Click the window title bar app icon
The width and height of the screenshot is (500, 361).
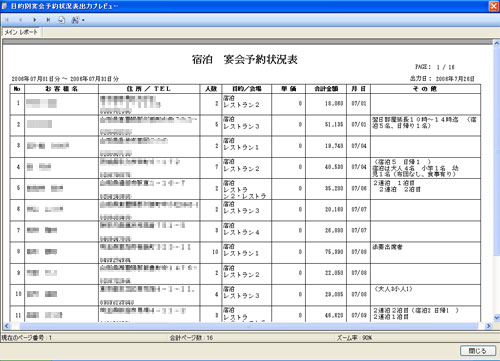[x=5, y=6]
